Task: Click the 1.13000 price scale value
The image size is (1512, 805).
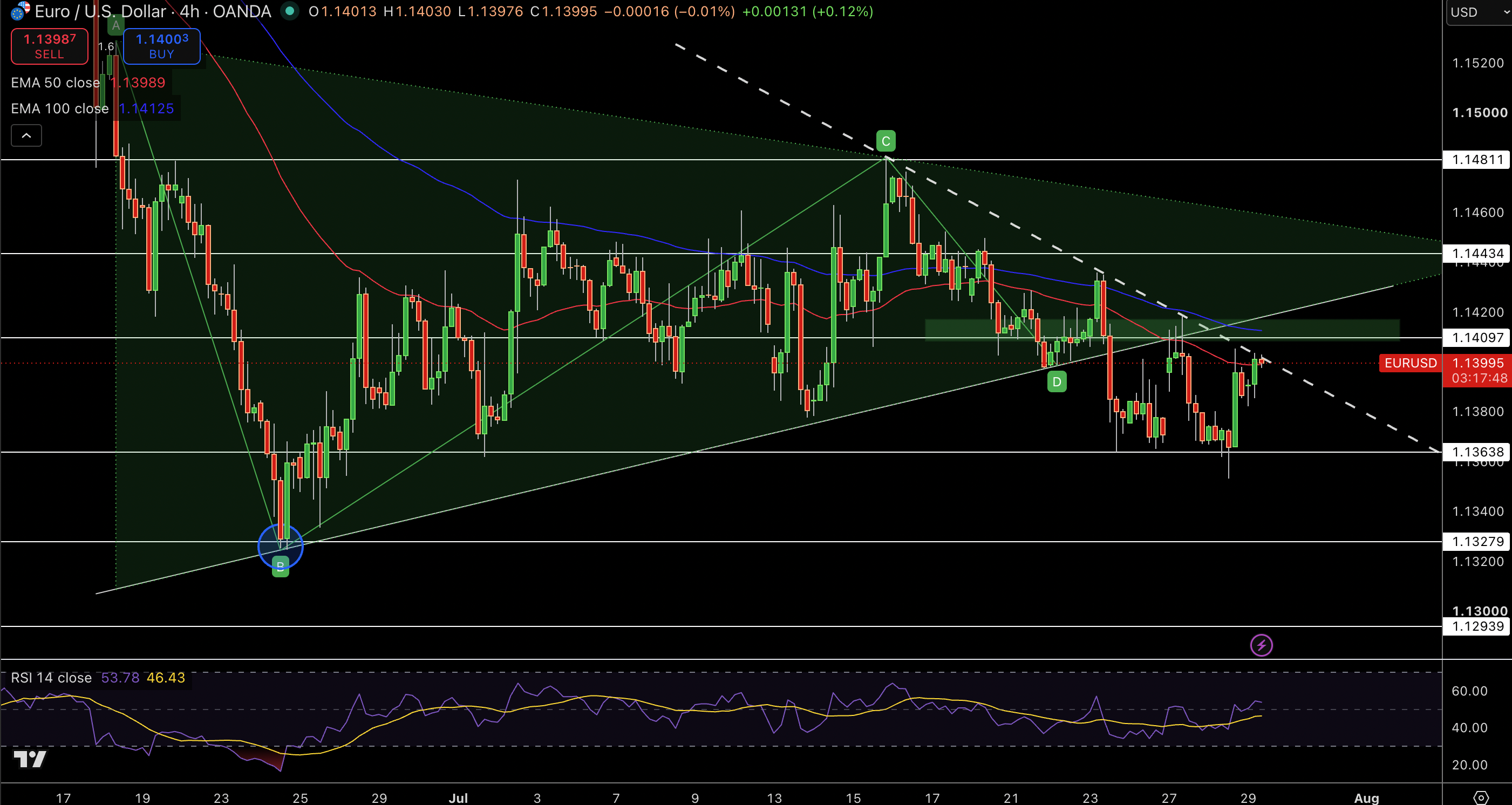Action: coord(1479,611)
